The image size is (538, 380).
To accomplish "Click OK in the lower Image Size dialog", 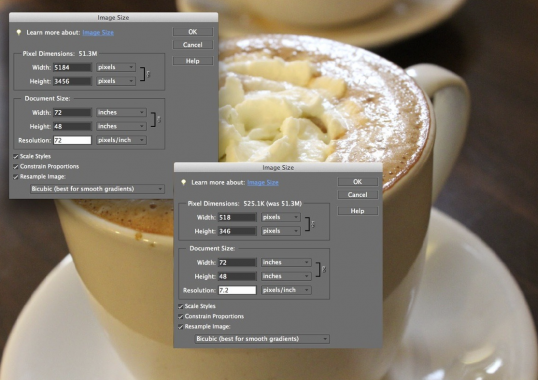I will (x=358, y=182).
